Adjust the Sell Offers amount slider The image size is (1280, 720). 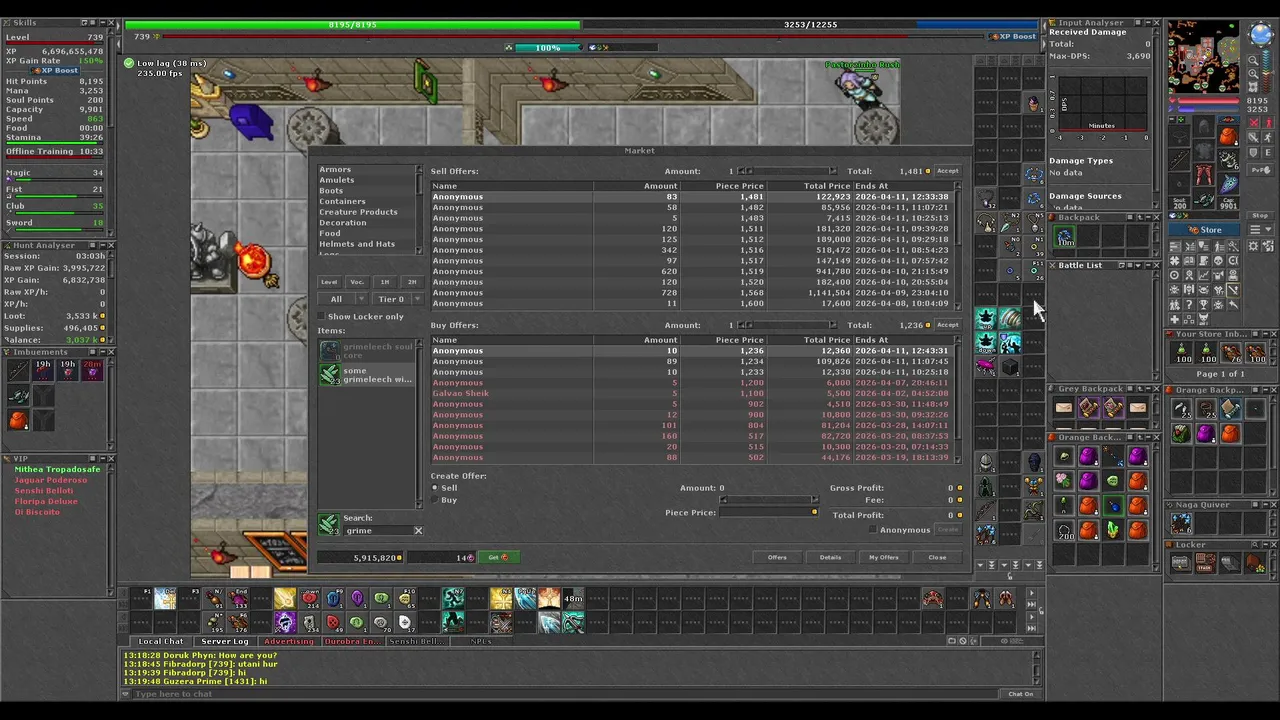787,171
